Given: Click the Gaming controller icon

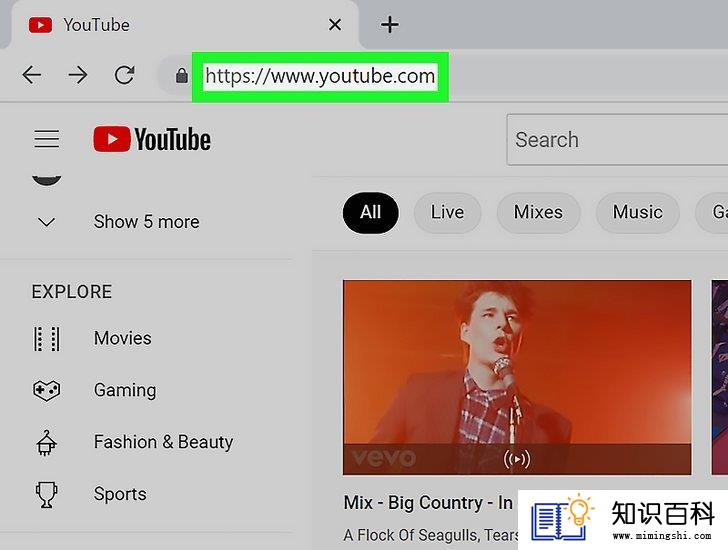Looking at the screenshot, I should (x=46, y=390).
